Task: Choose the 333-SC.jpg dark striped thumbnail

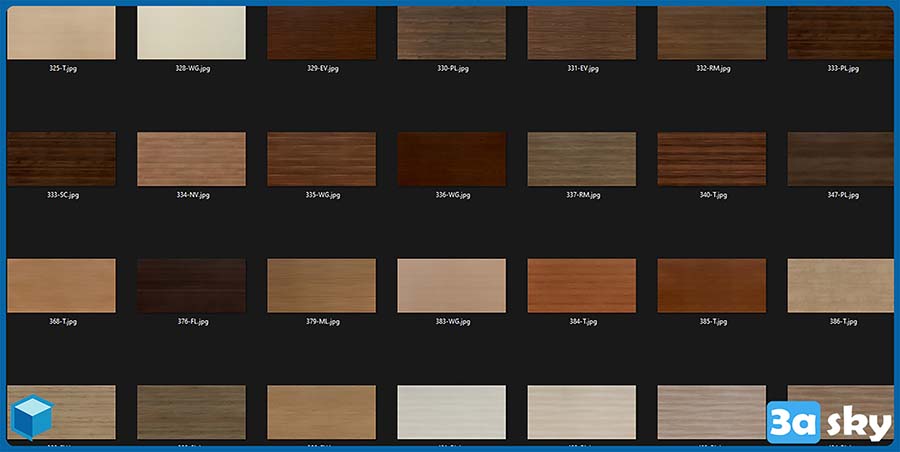Action: click(61, 159)
